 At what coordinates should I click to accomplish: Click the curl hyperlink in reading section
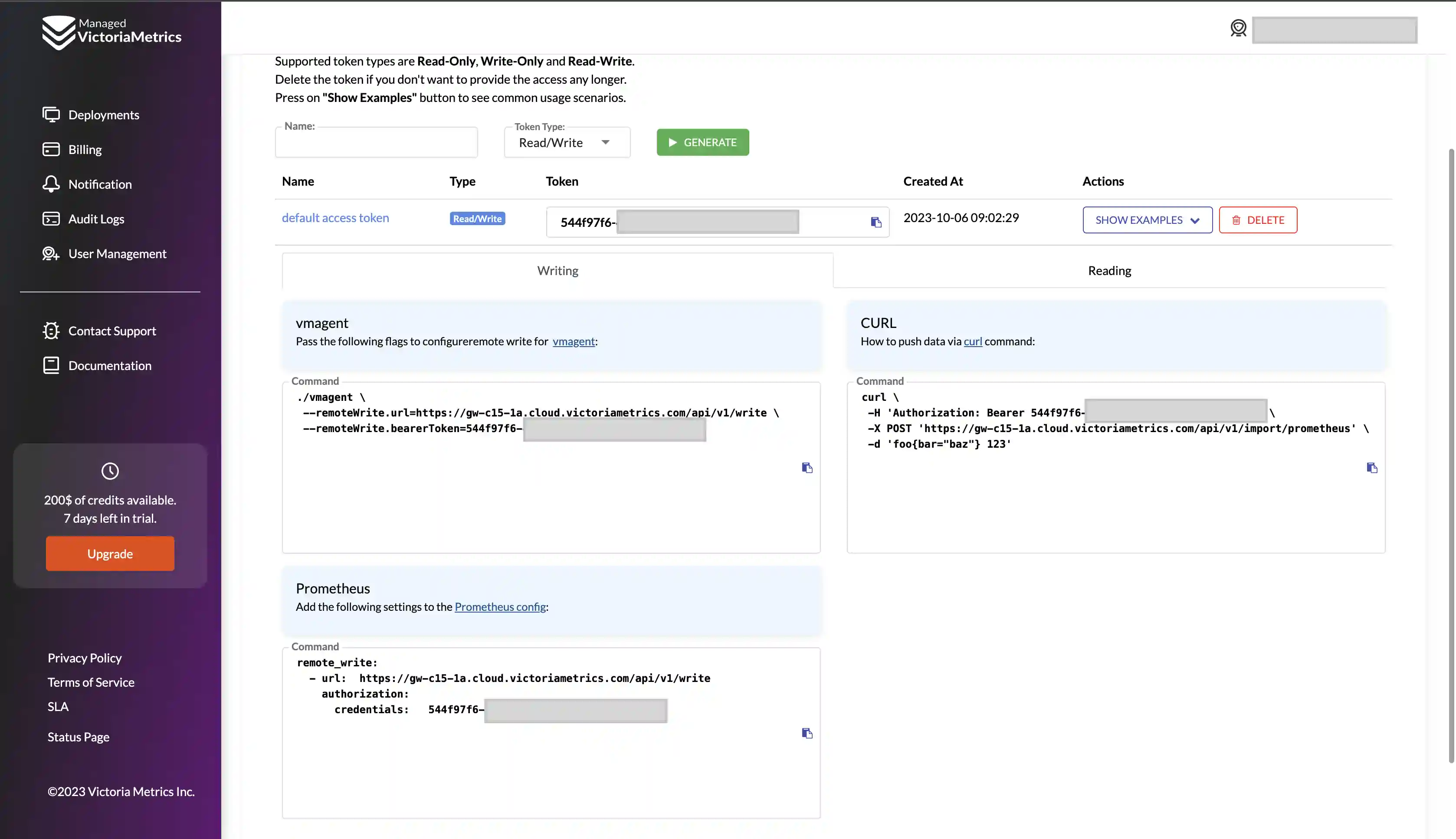pos(972,341)
